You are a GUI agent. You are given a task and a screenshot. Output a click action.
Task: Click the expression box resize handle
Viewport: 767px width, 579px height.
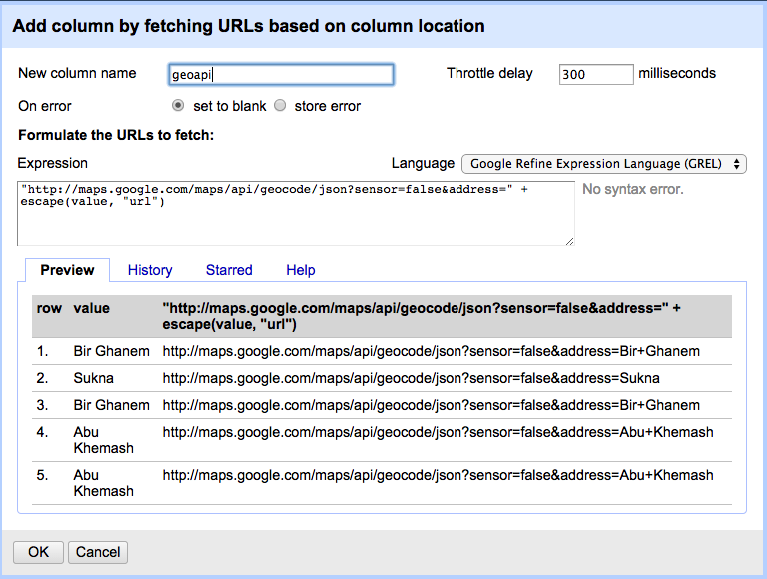click(x=569, y=241)
